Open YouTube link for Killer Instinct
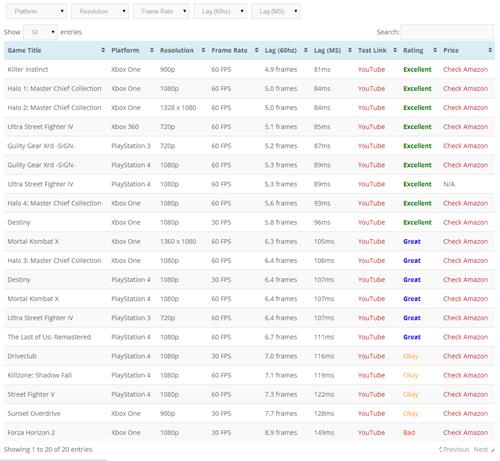Image resolution: width=500 pixels, height=461 pixels. point(371,69)
